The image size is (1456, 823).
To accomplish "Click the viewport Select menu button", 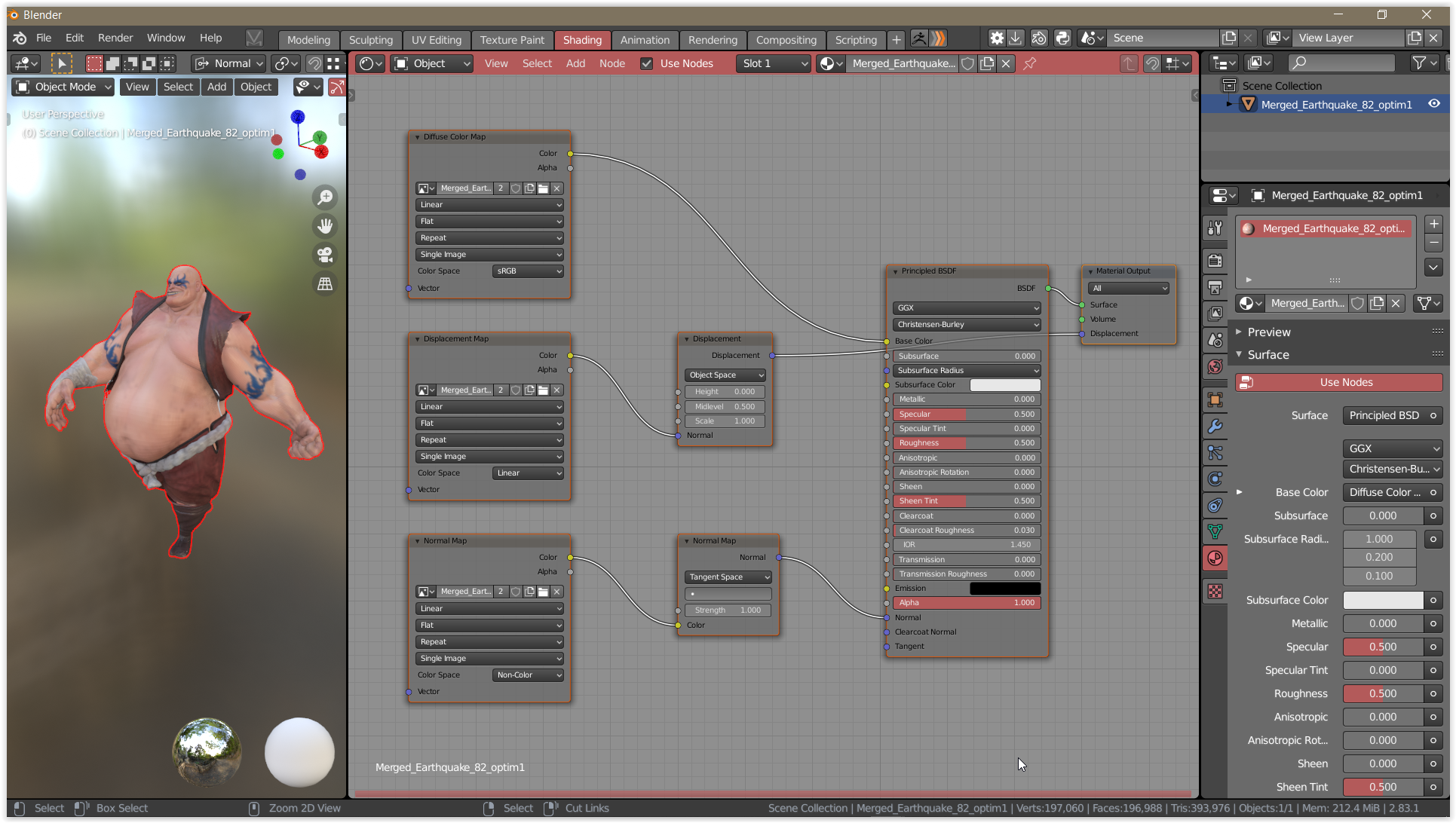I will 178,87.
